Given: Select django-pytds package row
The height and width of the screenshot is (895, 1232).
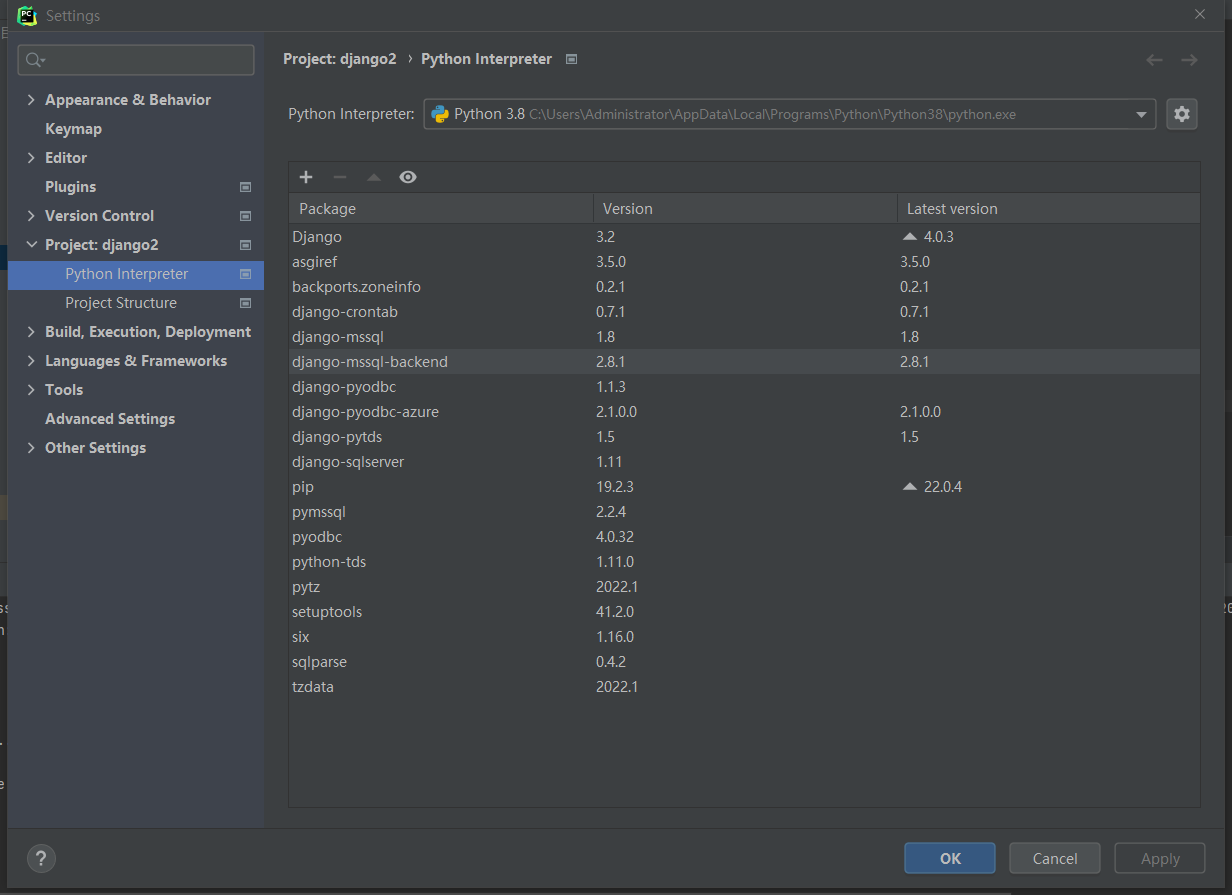Looking at the screenshot, I should pos(744,437).
